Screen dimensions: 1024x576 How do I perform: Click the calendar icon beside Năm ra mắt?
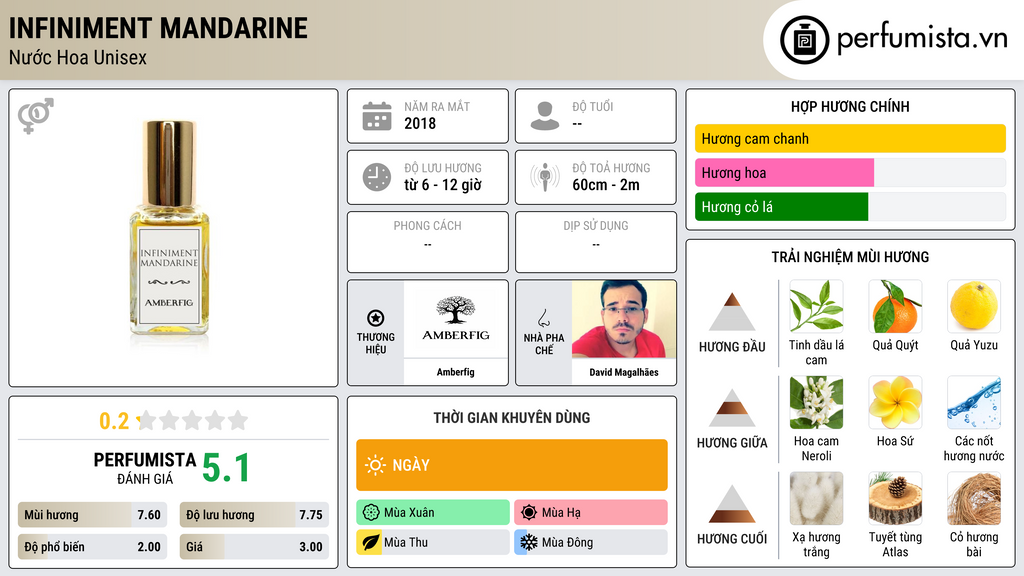[377, 116]
